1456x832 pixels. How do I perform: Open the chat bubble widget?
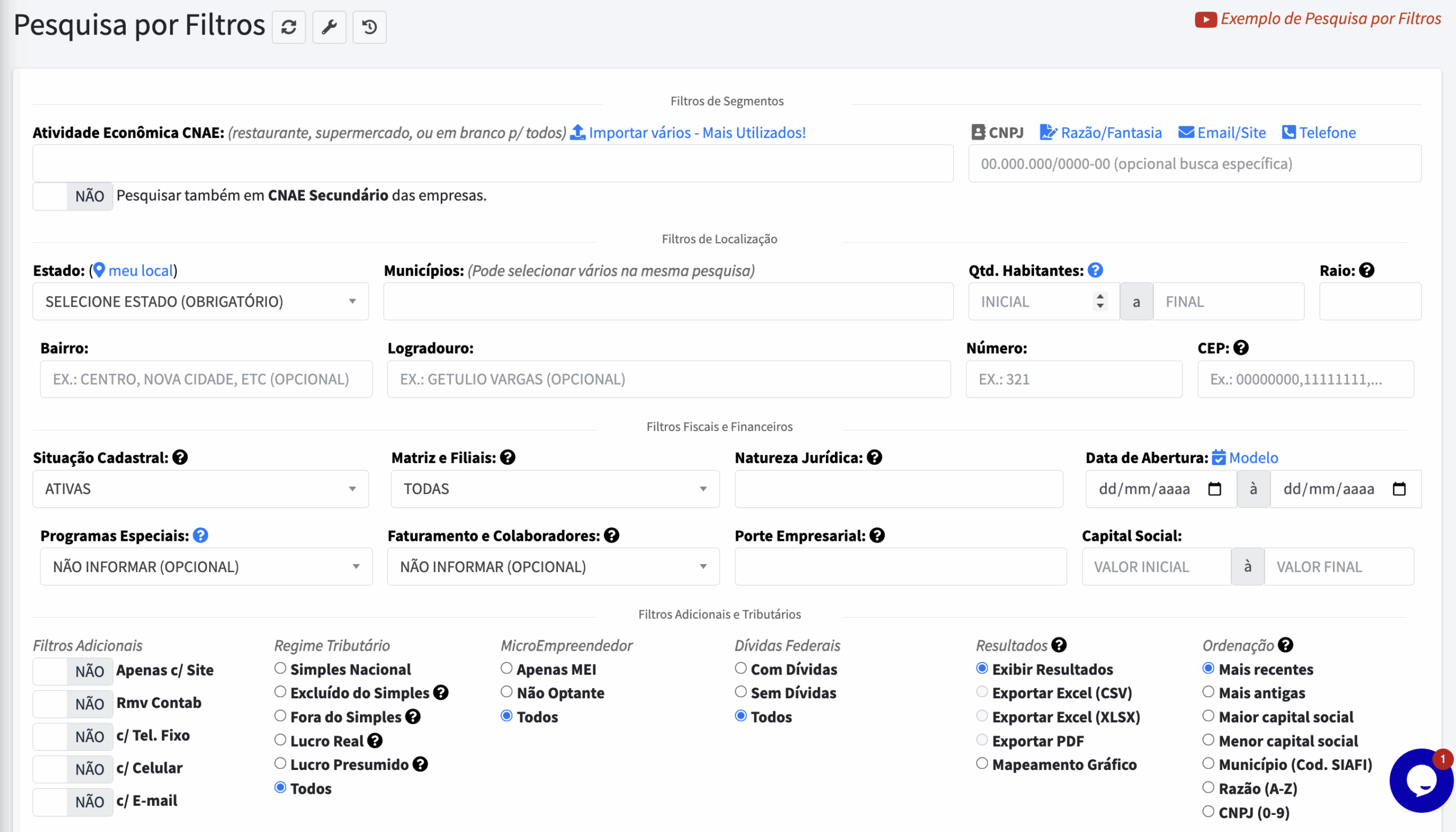(1421, 781)
